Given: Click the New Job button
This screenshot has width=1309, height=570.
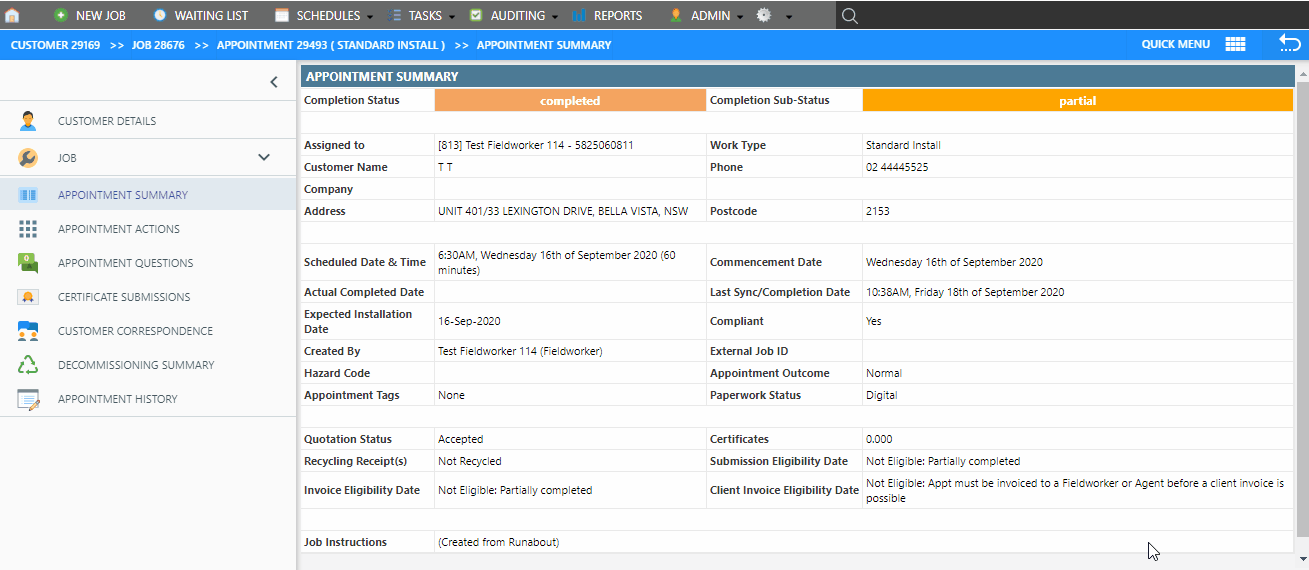Looking at the screenshot, I should click(x=90, y=16).
